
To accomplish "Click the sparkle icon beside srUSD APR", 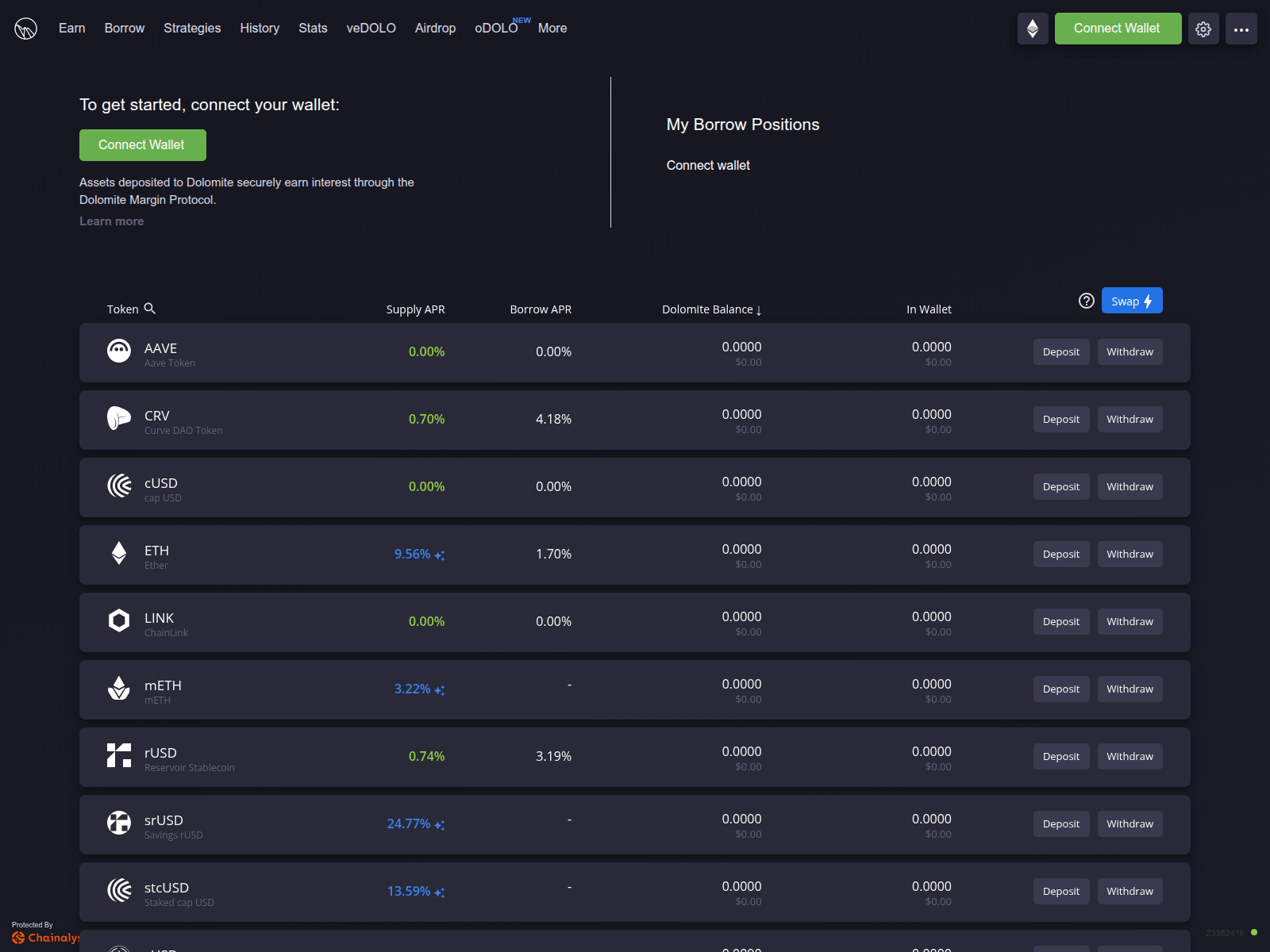I will pos(440,825).
